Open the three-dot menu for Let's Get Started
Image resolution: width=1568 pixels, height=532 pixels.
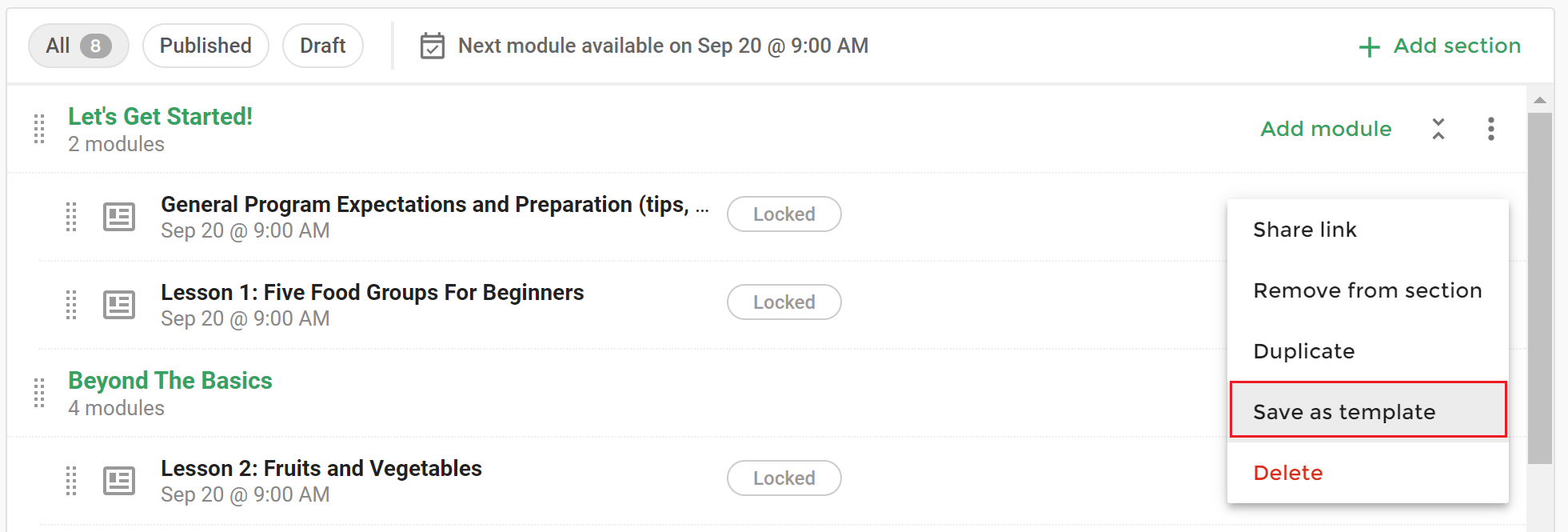(1490, 129)
